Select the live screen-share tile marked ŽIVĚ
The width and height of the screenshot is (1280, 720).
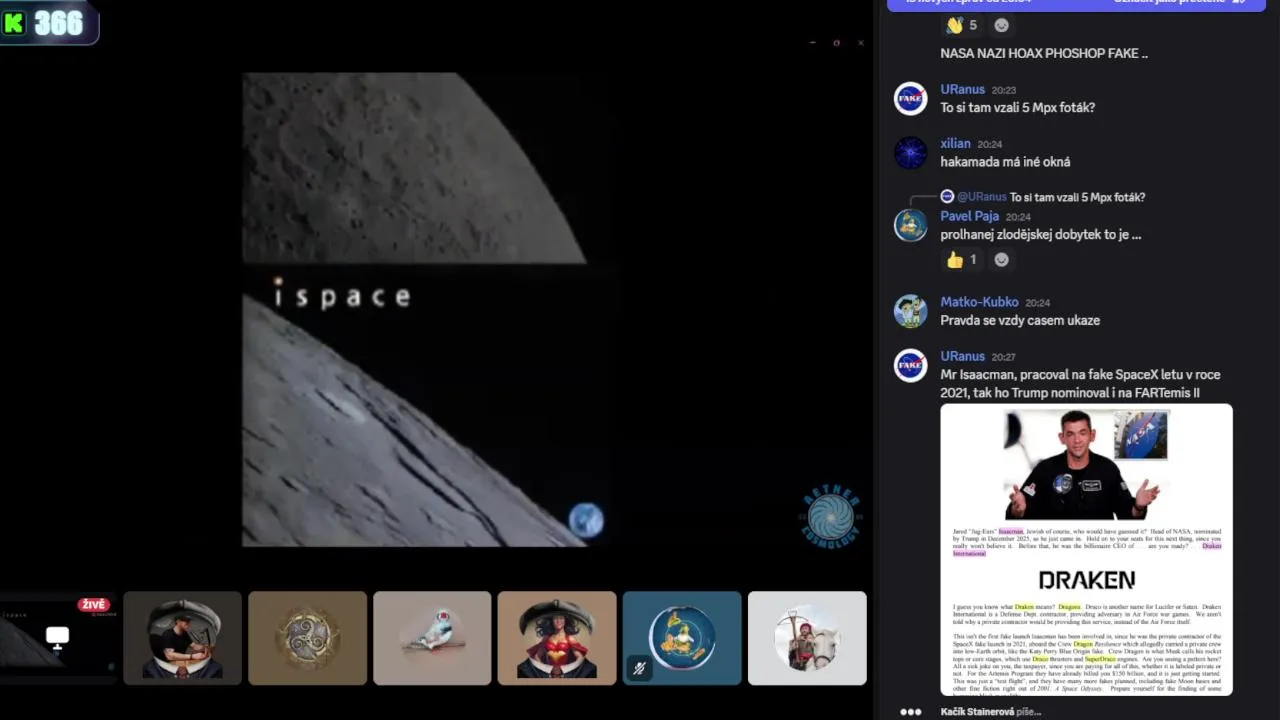pyautogui.click(x=58, y=638)
